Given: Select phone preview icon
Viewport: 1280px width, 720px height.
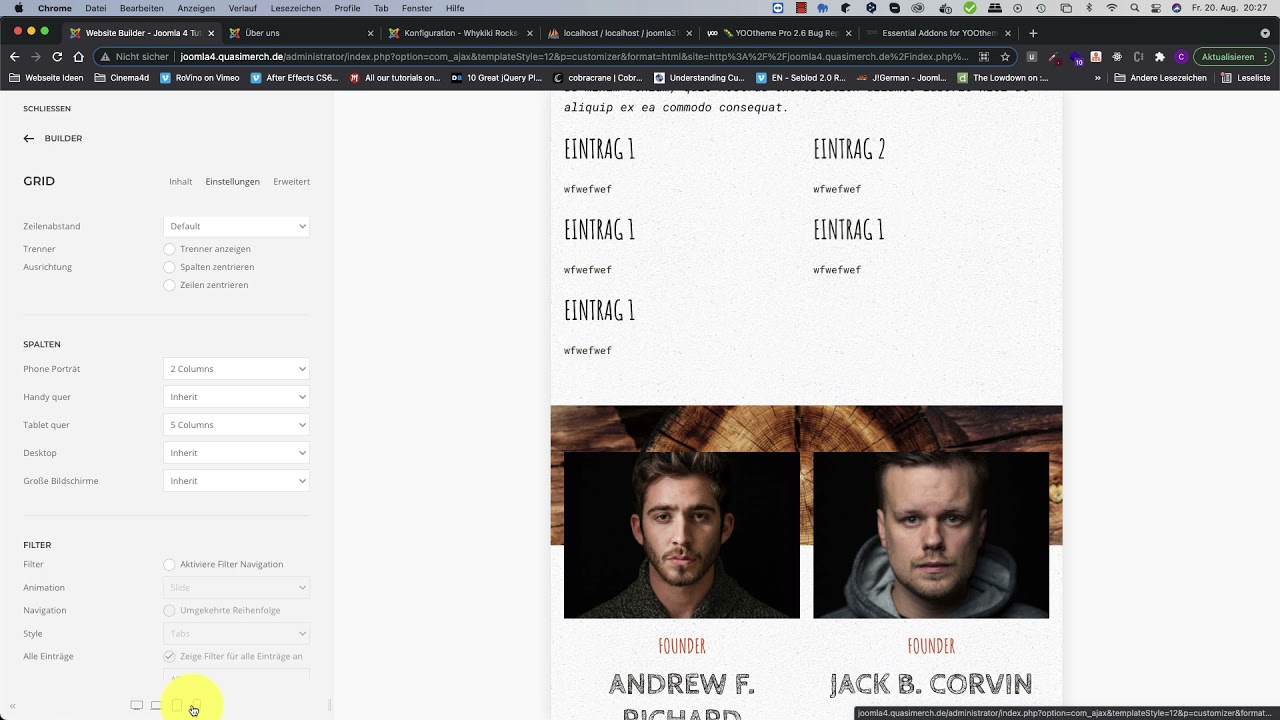Looking at the screenshot, I should (196, 705).
